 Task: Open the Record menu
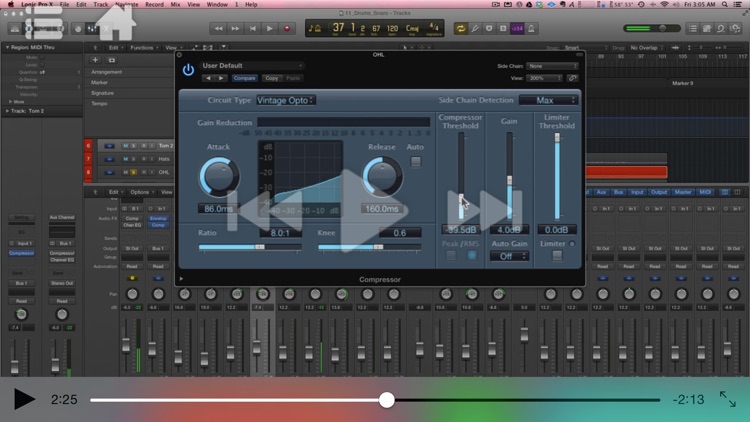154,4
